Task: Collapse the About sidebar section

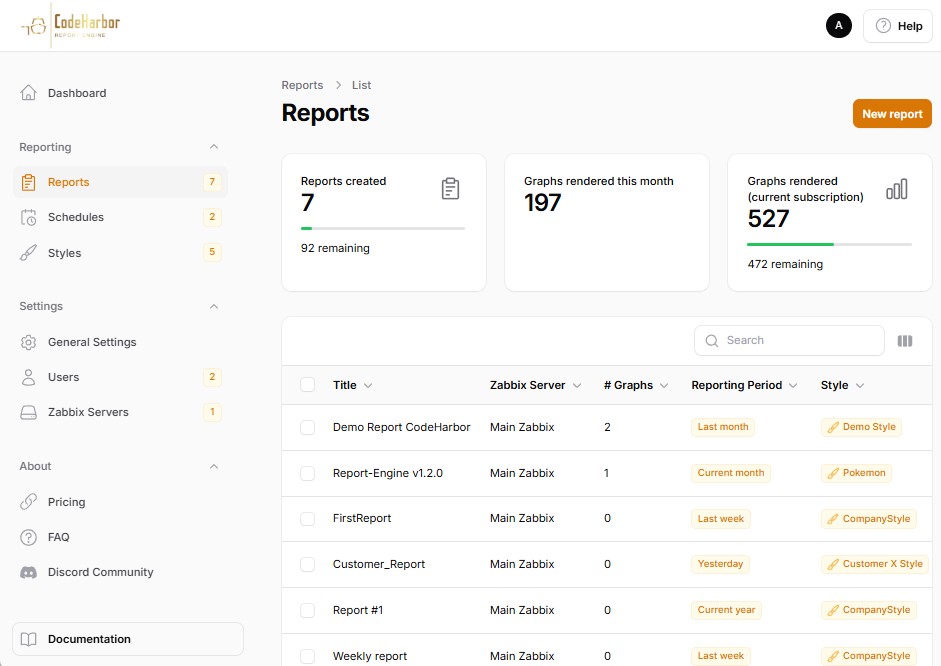Action: point(214,466)
